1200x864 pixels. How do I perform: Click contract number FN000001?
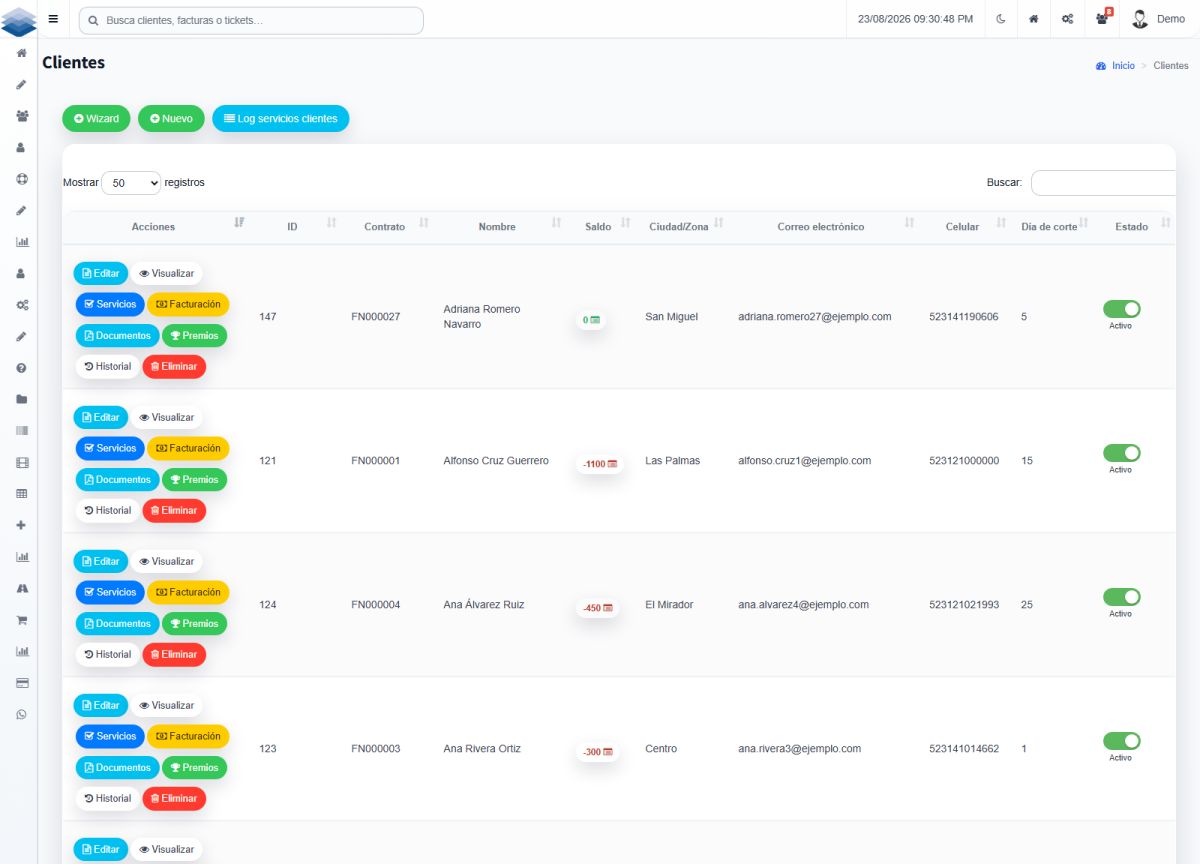click(376, 461)
